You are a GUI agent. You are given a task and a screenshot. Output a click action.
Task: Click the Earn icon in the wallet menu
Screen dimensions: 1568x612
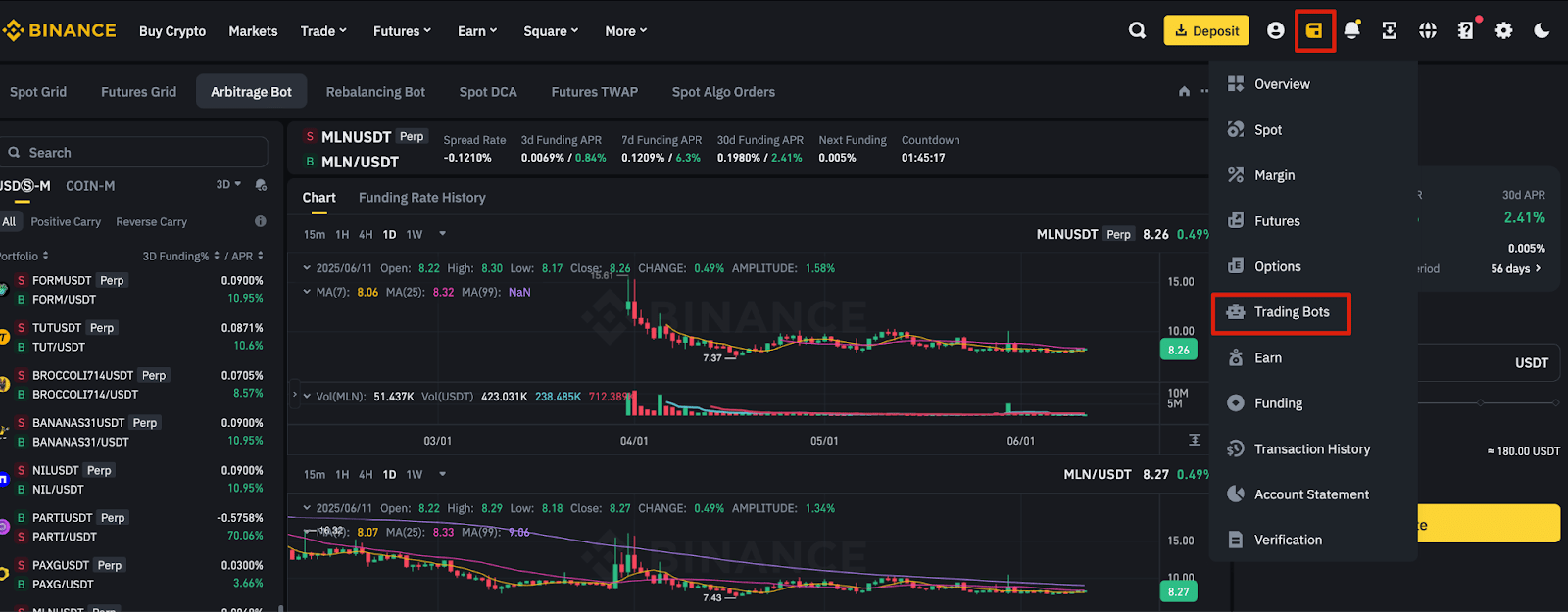[1236, 357]
